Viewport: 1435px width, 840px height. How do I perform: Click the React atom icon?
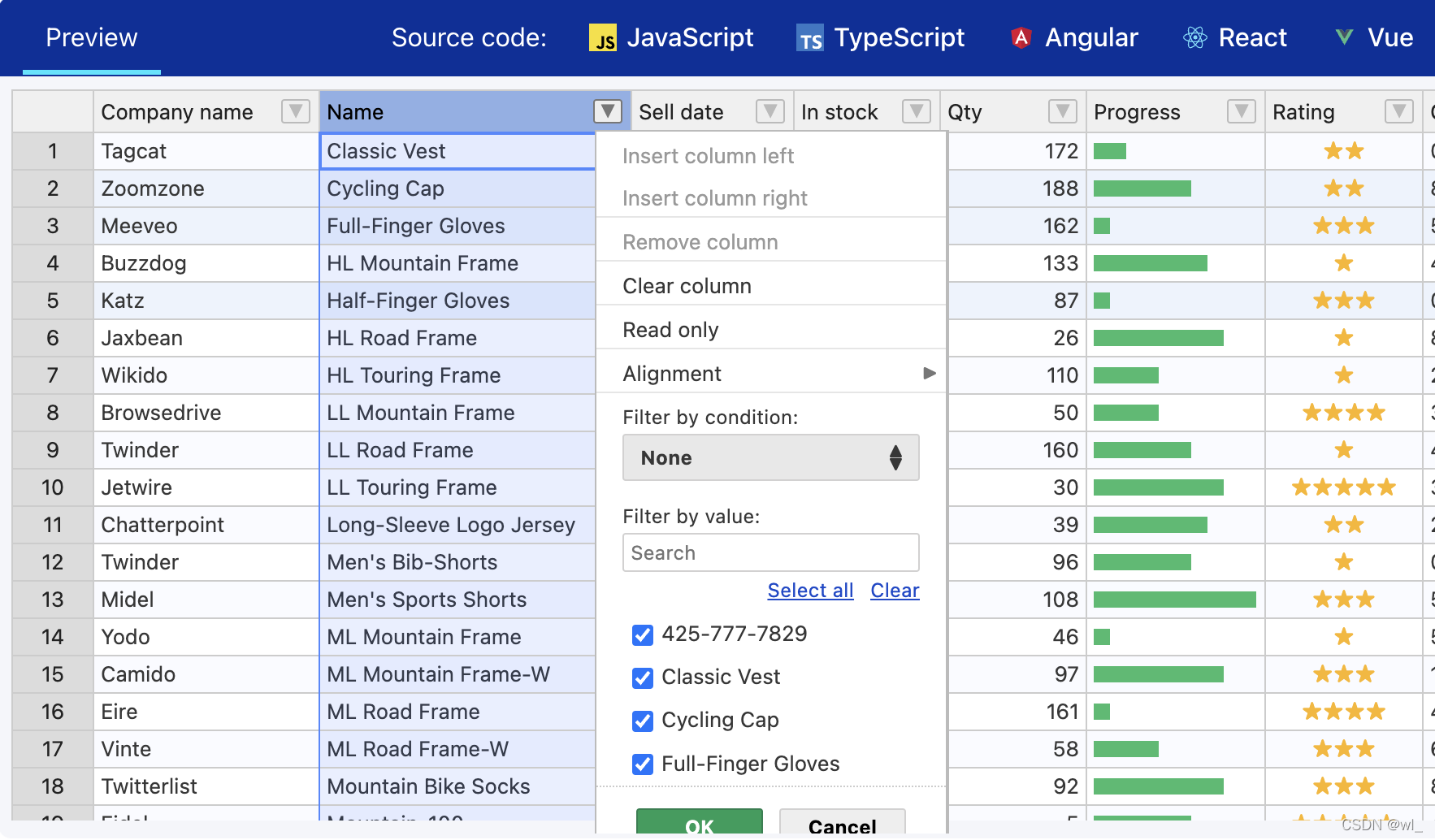(x=1194, y=37)
